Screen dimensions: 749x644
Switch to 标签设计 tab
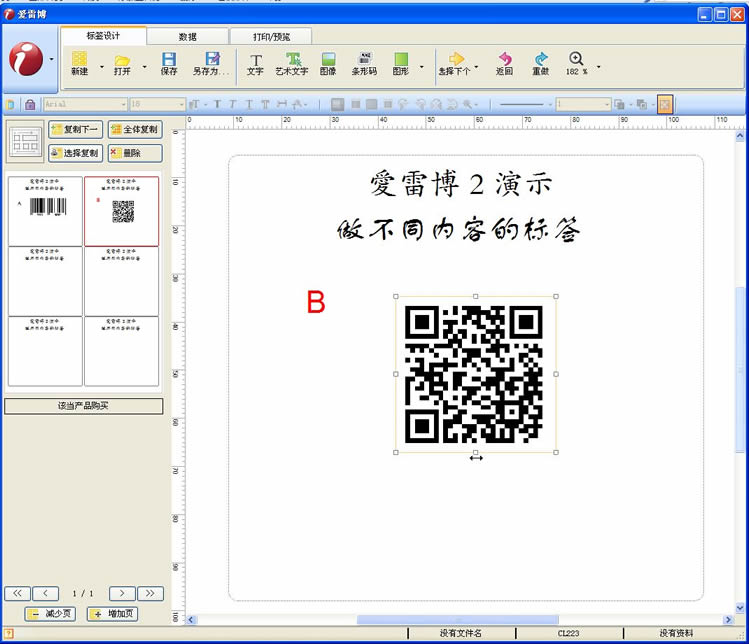(103, 36)
